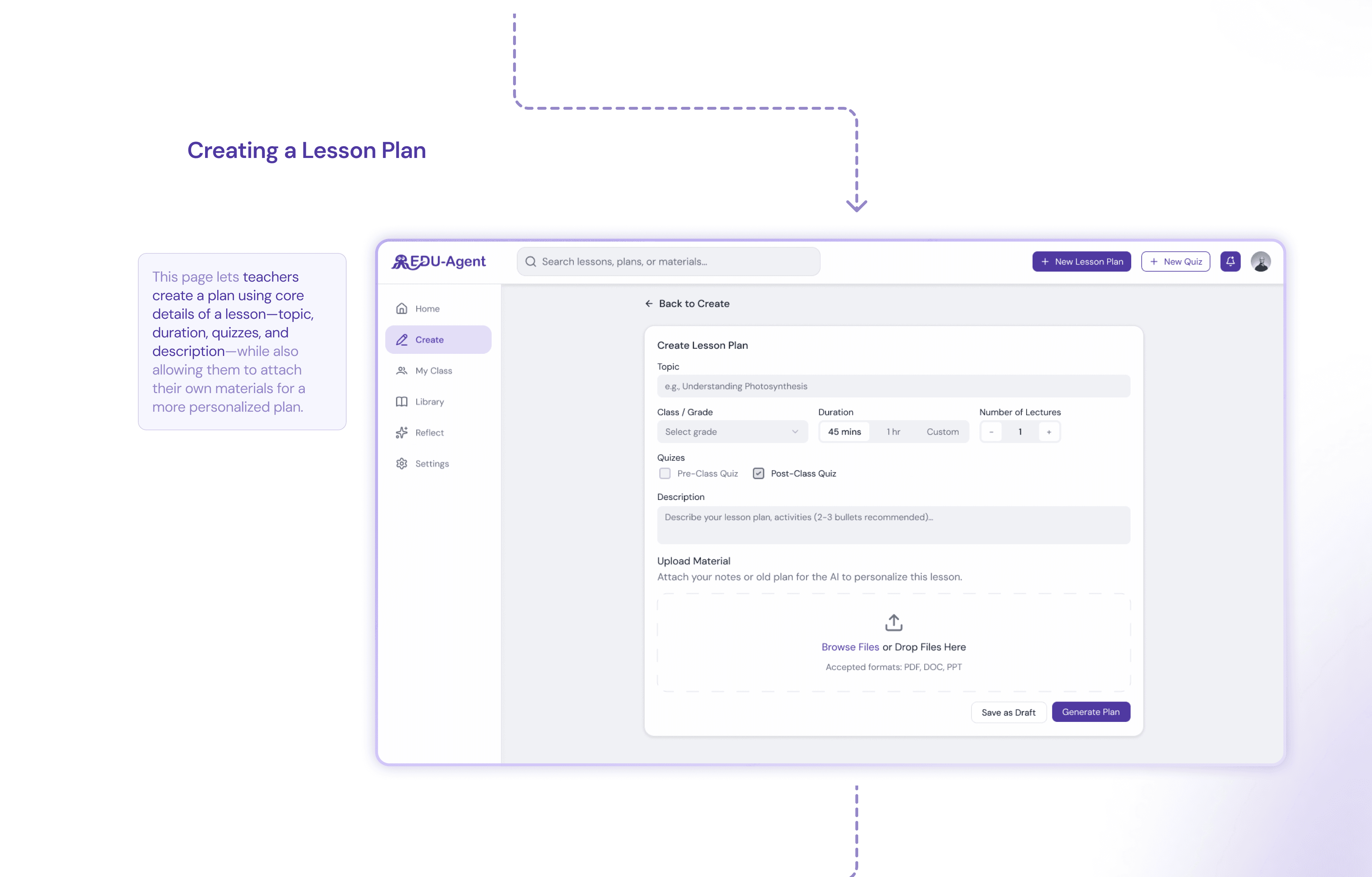
Task: Click the back arrow icon beside Back to Create
Action: click(648, 304)
